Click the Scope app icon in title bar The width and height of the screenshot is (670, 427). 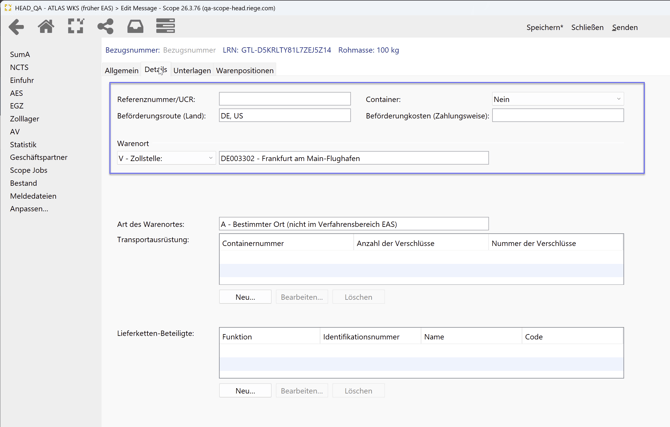[7, 7]
